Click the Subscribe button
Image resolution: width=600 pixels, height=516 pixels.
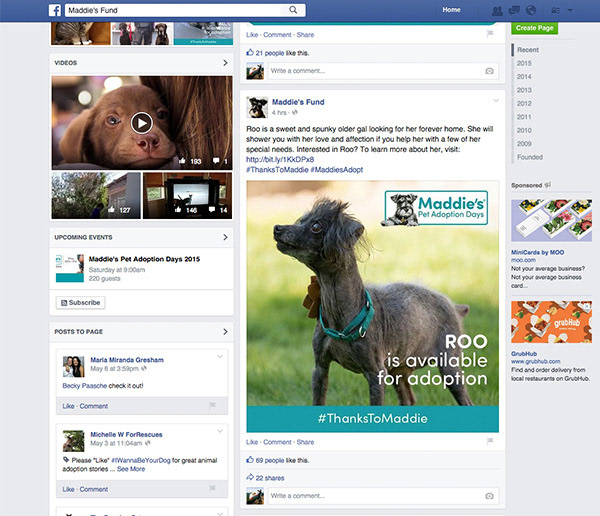pyautogui.click(x=81, y=302)
